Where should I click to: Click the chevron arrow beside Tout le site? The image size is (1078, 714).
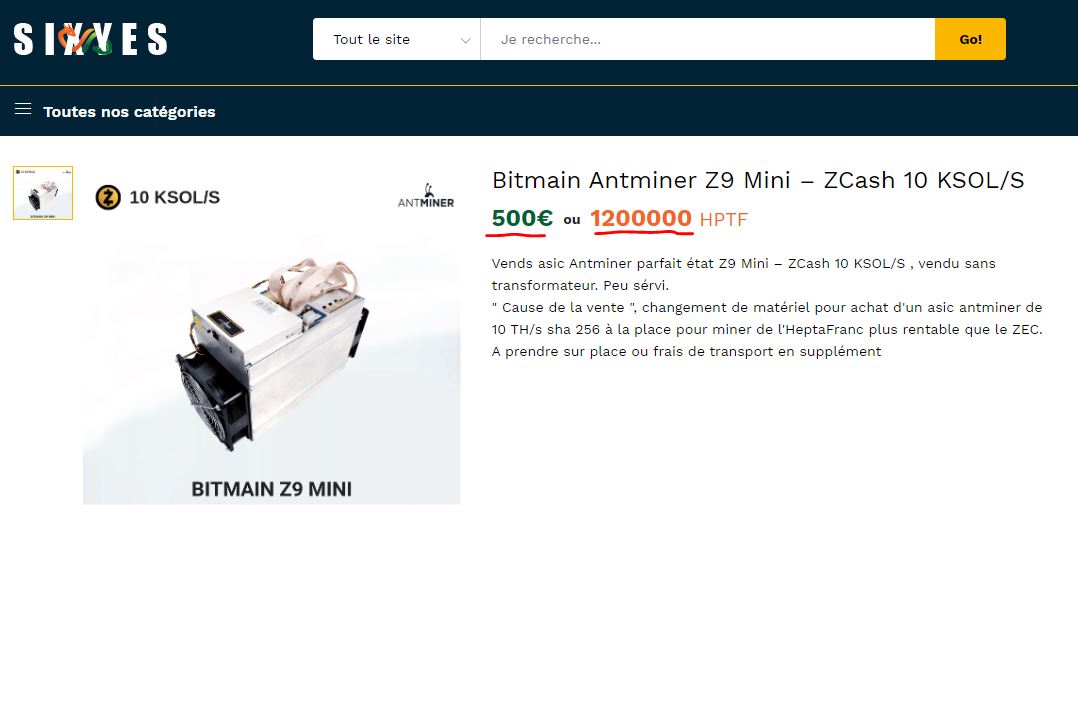465,40
